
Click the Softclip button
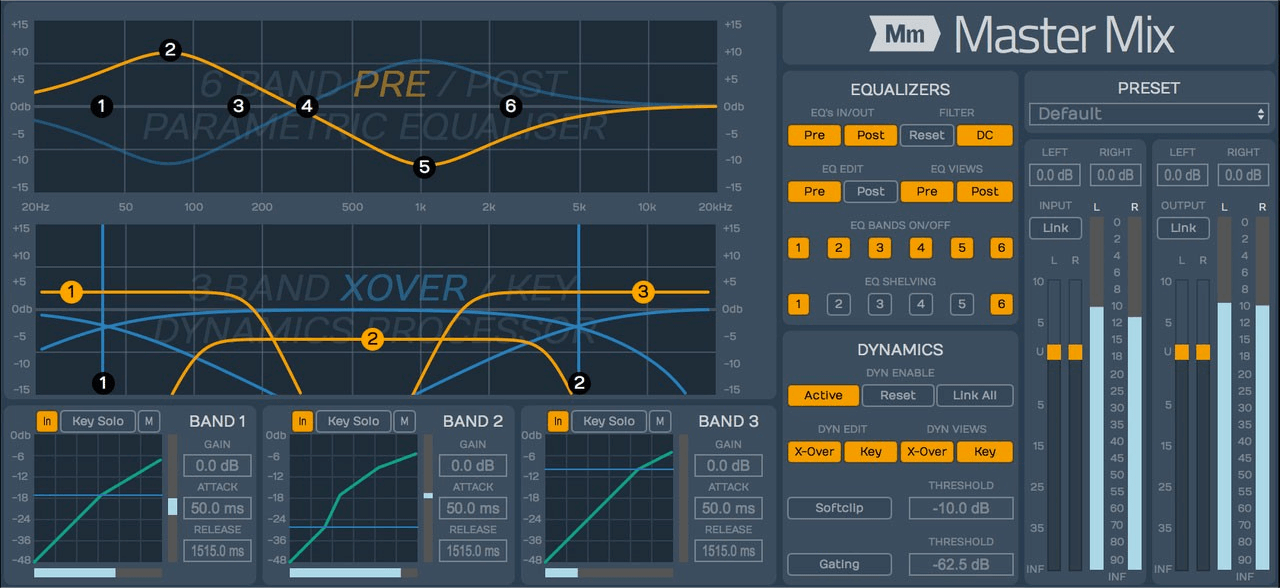pyautogui.click(x=839, y=508)
